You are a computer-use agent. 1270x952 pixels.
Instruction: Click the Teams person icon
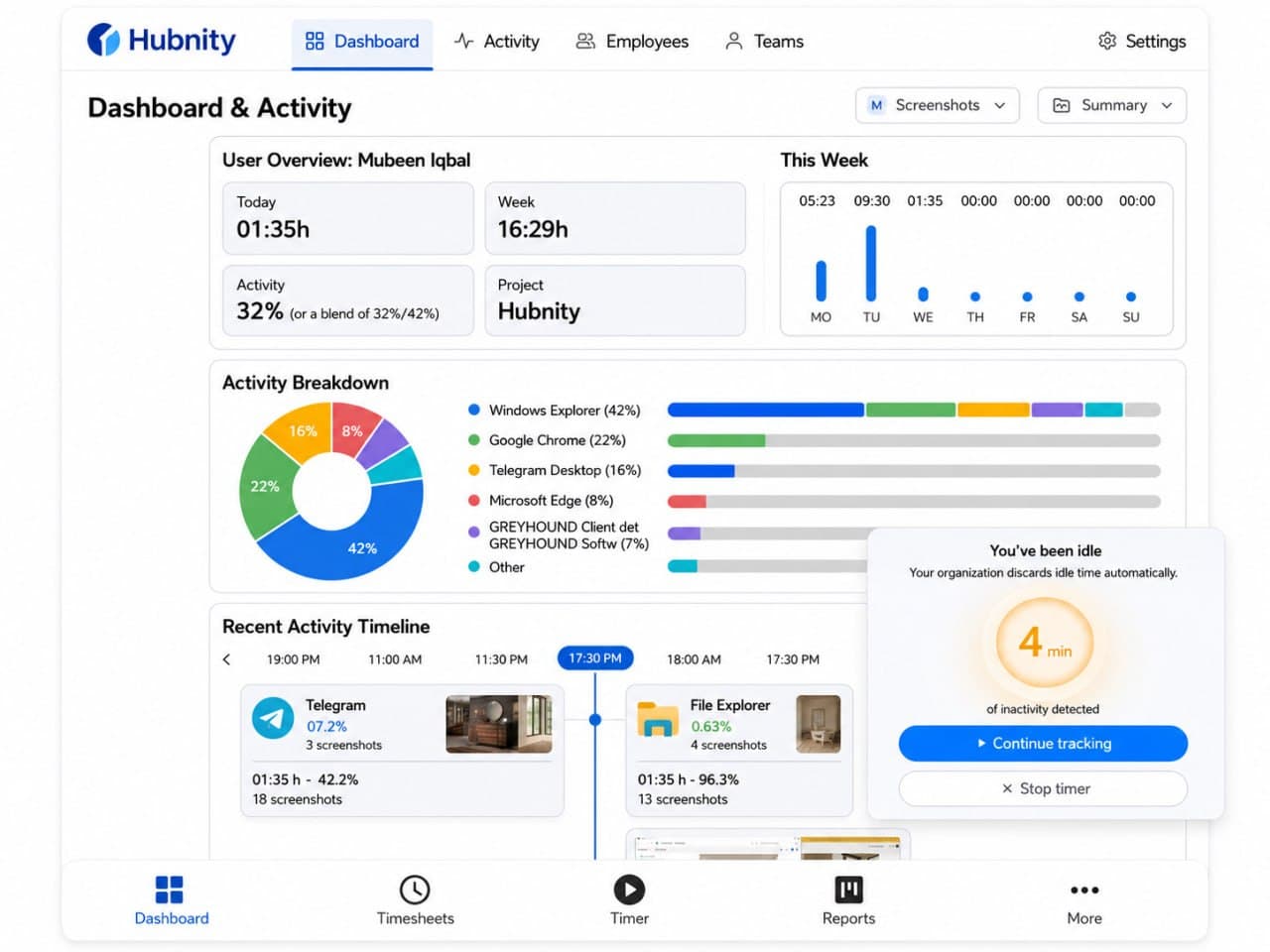[x=733, y=41]
